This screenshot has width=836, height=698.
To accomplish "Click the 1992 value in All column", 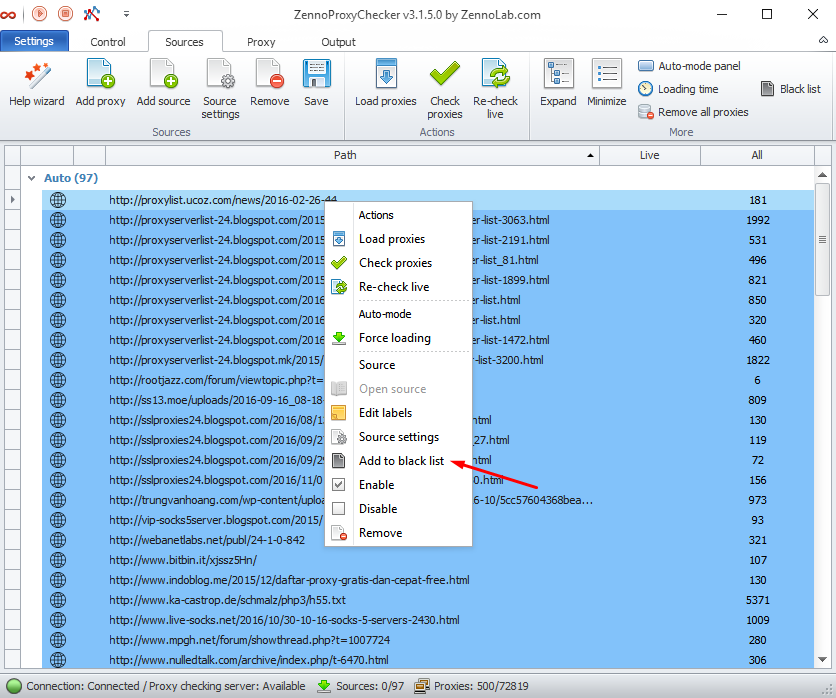I will coord(758,220).
